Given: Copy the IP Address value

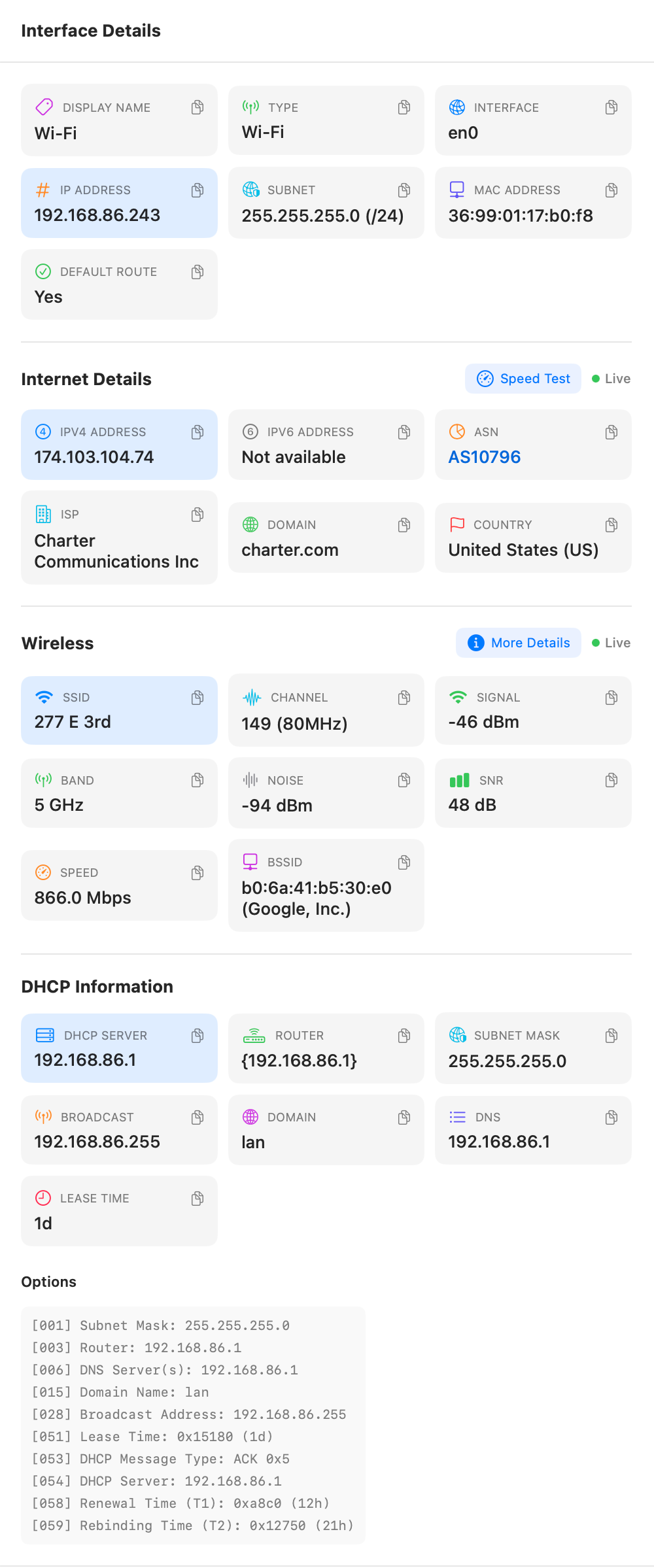Looking at the screenshot, I should (197, 190).
